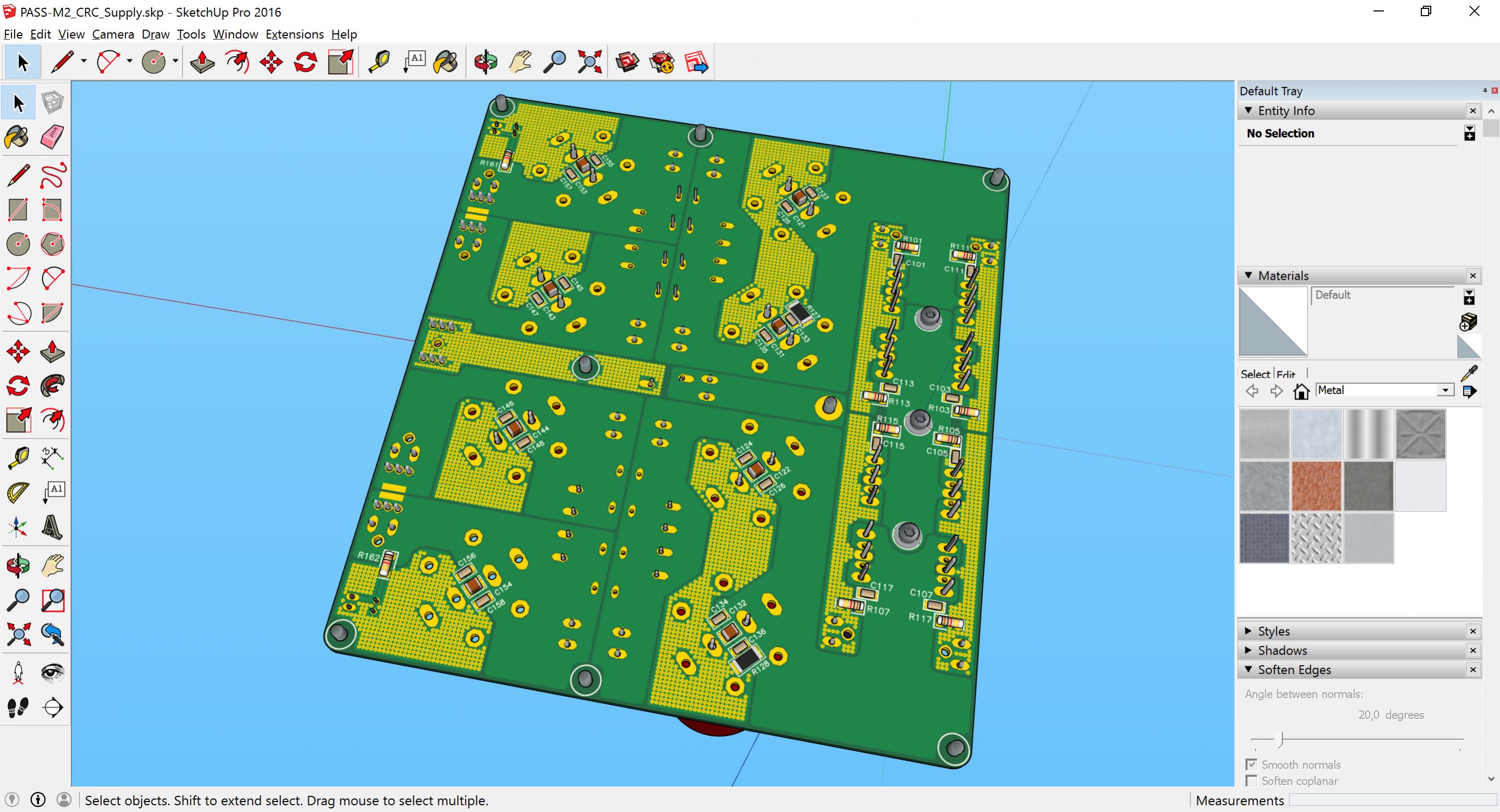This screenshot has height=812, width=1500.
Task: Click the Measurements input box
Action: click(x=1393, y=801)
